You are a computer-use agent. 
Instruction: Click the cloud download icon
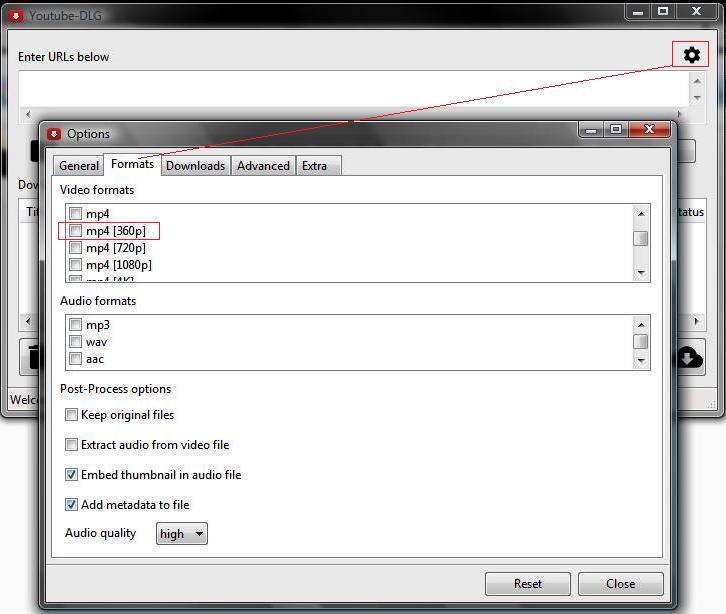(690, 357)
